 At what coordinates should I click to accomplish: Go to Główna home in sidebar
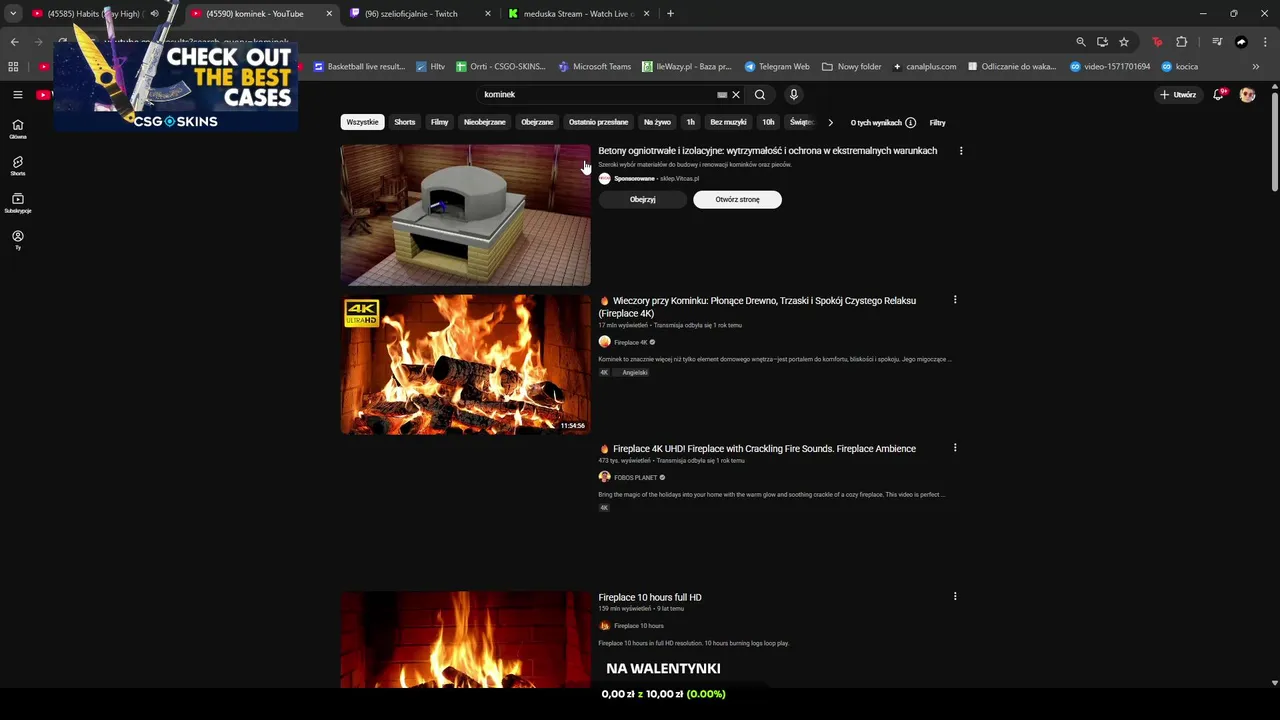tap(18, 129)
